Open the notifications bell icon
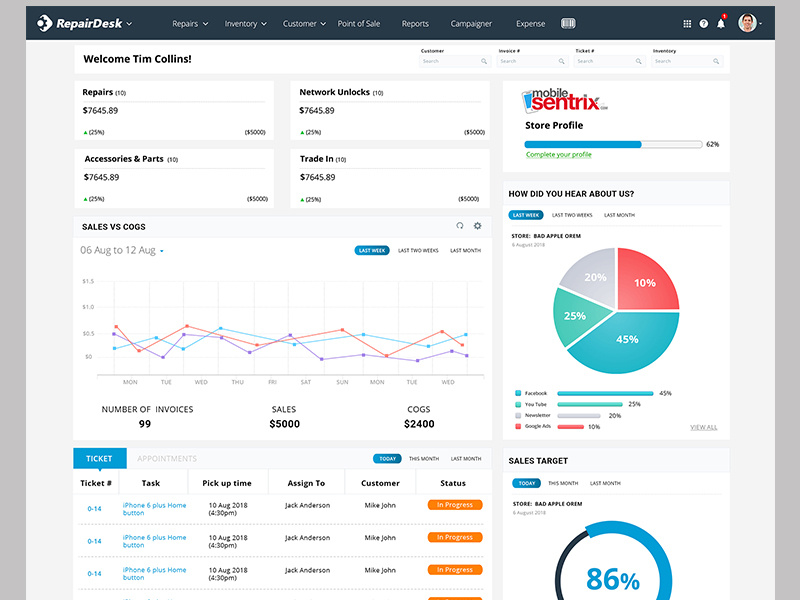This screenshot has width=800, height=600. [721, 23]
